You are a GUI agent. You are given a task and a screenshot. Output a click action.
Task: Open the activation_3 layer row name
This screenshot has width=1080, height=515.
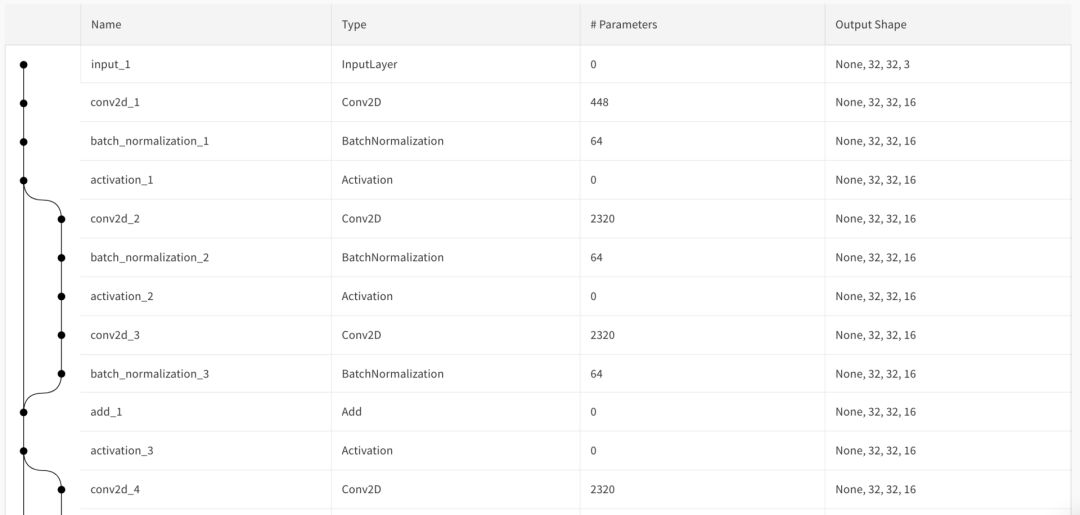click(x=122, y=451)
